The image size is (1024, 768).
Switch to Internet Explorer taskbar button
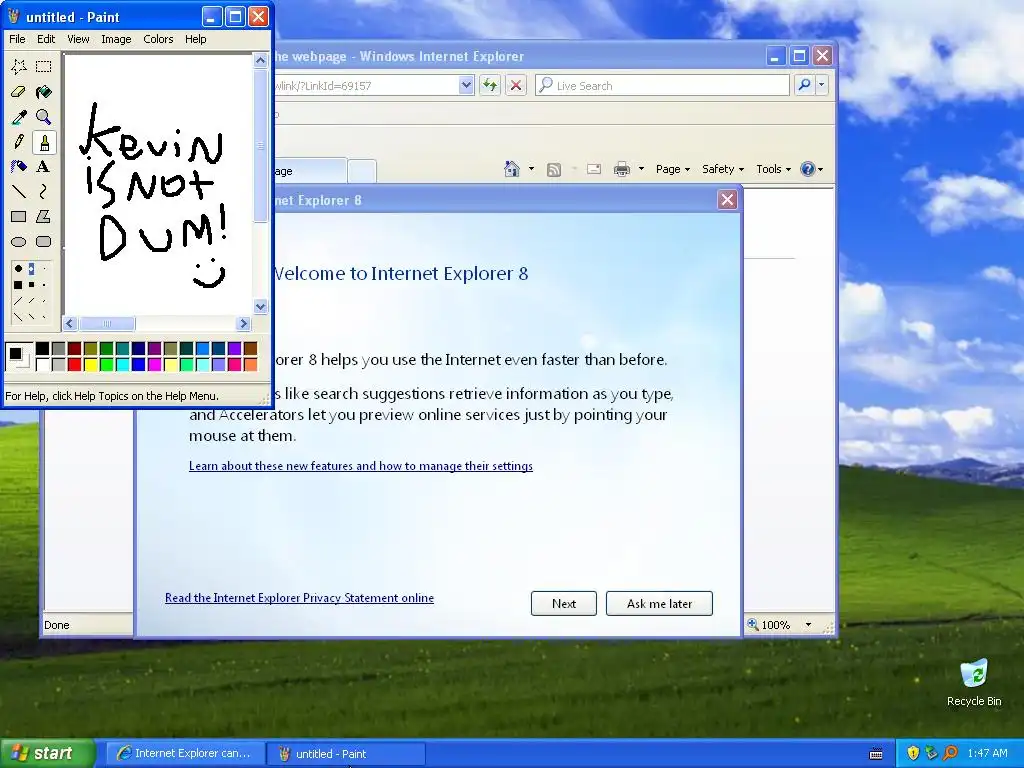click(x=185, y=753)
